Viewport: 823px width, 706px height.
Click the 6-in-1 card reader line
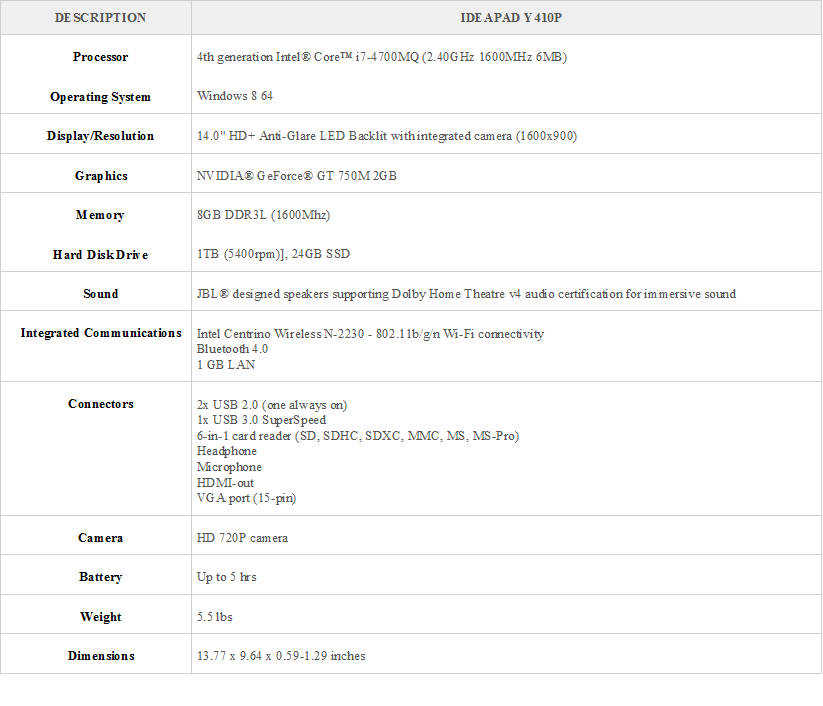357,436
